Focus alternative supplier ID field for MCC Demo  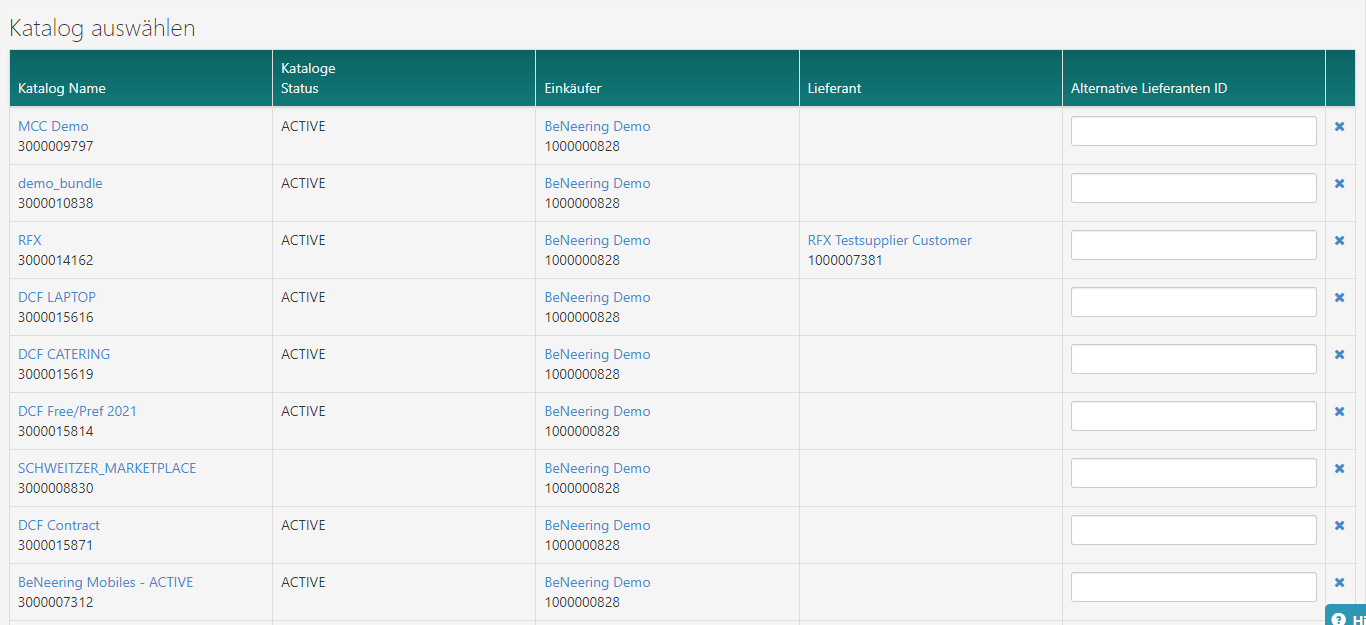(x=1193, y=131)
